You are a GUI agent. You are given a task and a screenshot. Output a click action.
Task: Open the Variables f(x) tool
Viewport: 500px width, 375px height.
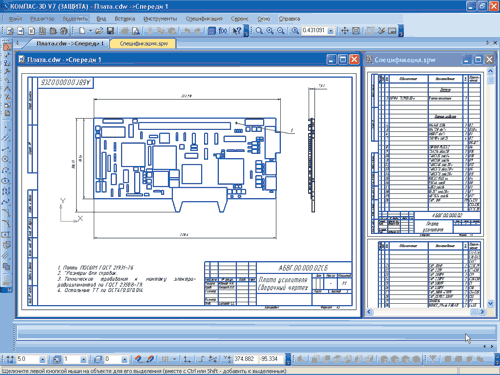pyautogui.click(x=223, y=31)
